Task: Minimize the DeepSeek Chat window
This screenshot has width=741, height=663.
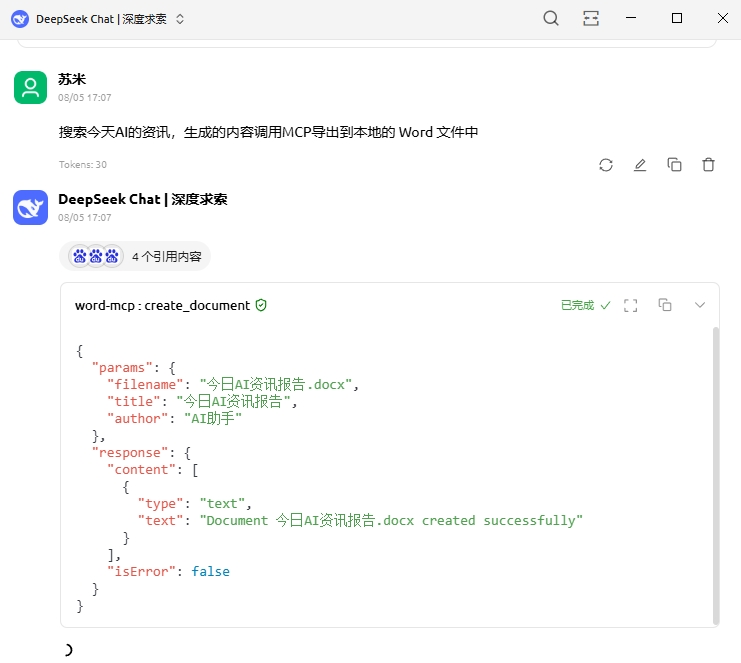Action: (631, 18)
